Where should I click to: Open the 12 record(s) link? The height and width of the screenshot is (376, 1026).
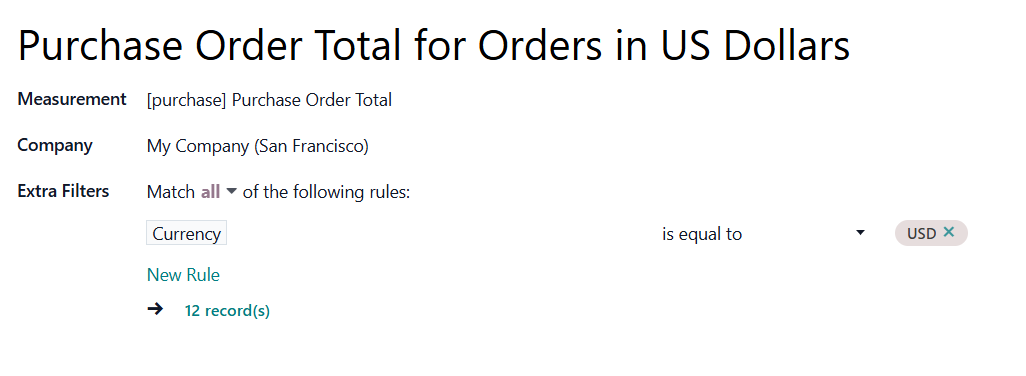[x=227, y=311]
